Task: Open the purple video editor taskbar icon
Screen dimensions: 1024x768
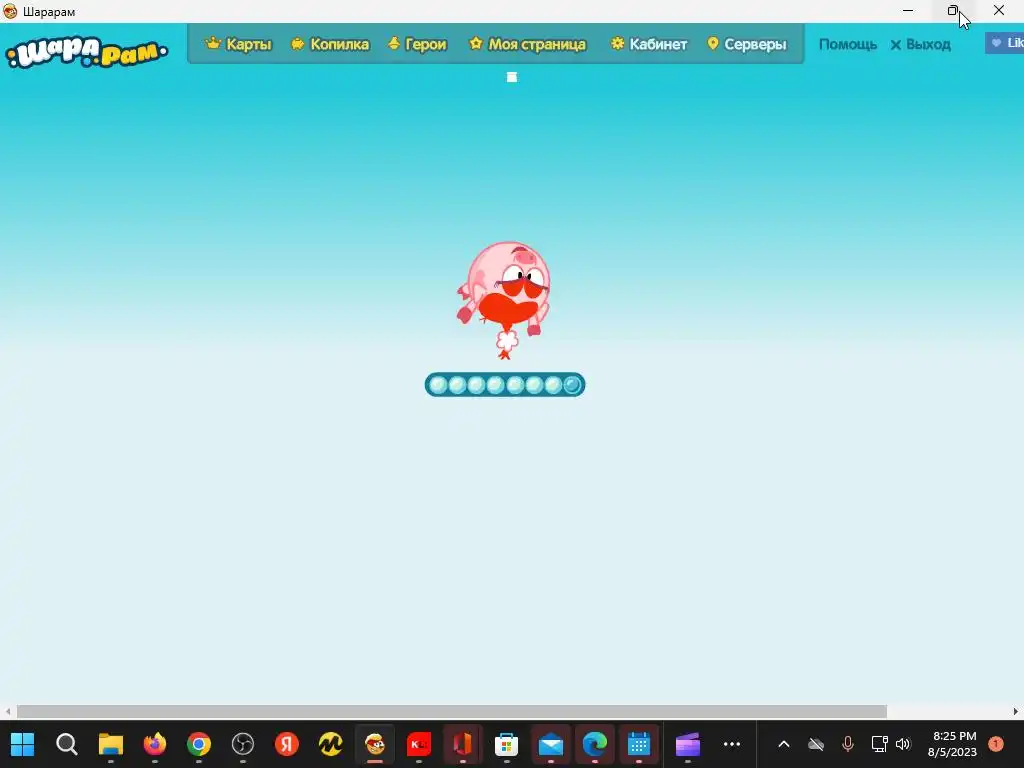Action: [688, 744]
